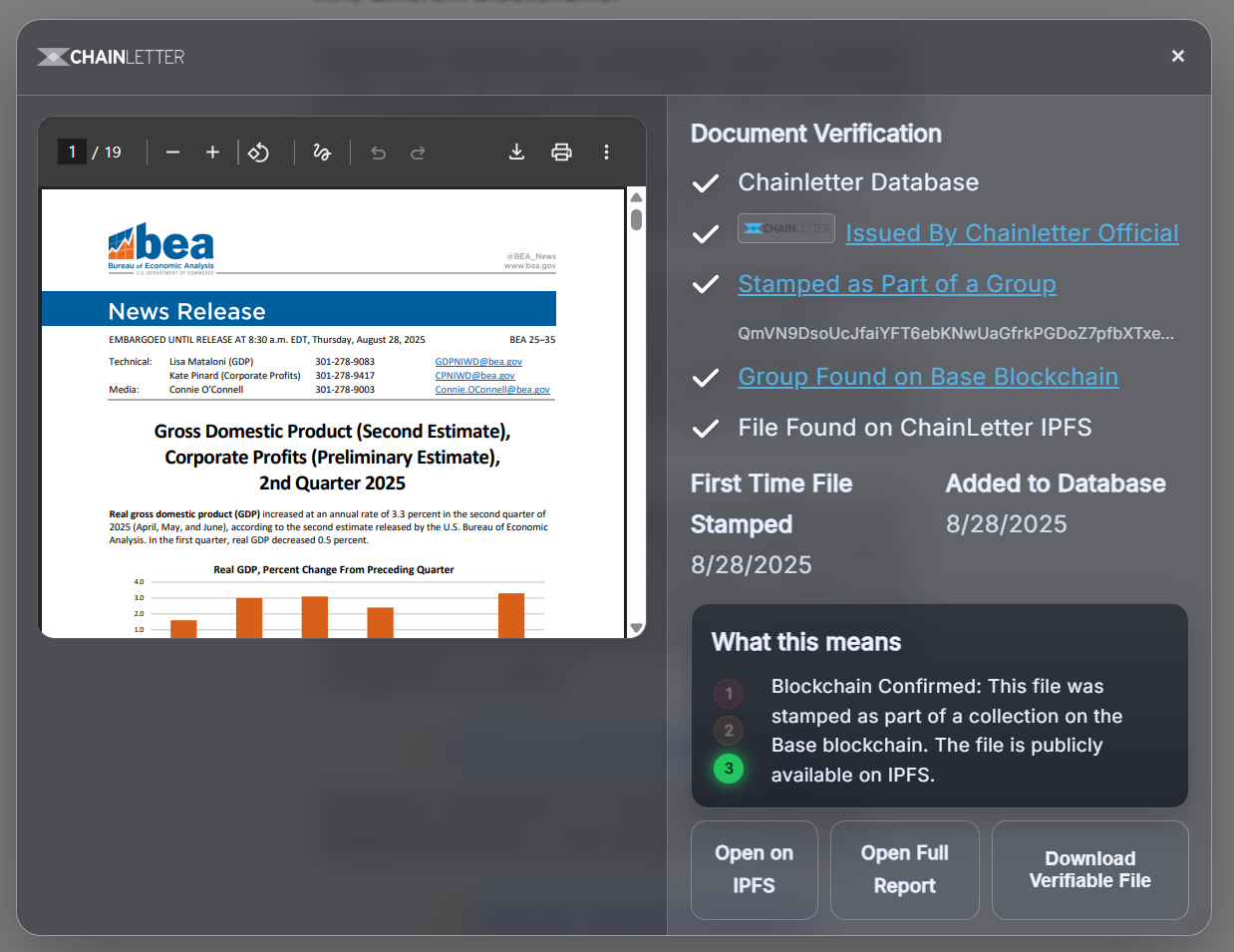Select step 1 in What this means
The width and height of the screenshot is (1234, 952).
coord(729,693)
